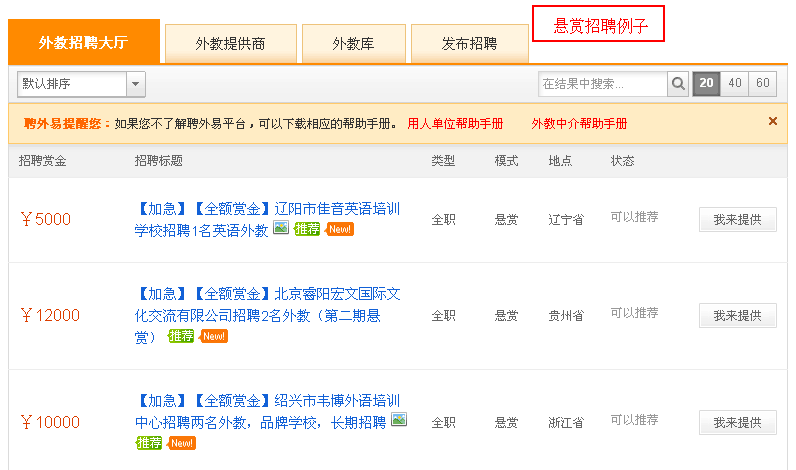Click New! badge in 绍兴市韦博 listing

pyautogui.click(x=182, y=442)
